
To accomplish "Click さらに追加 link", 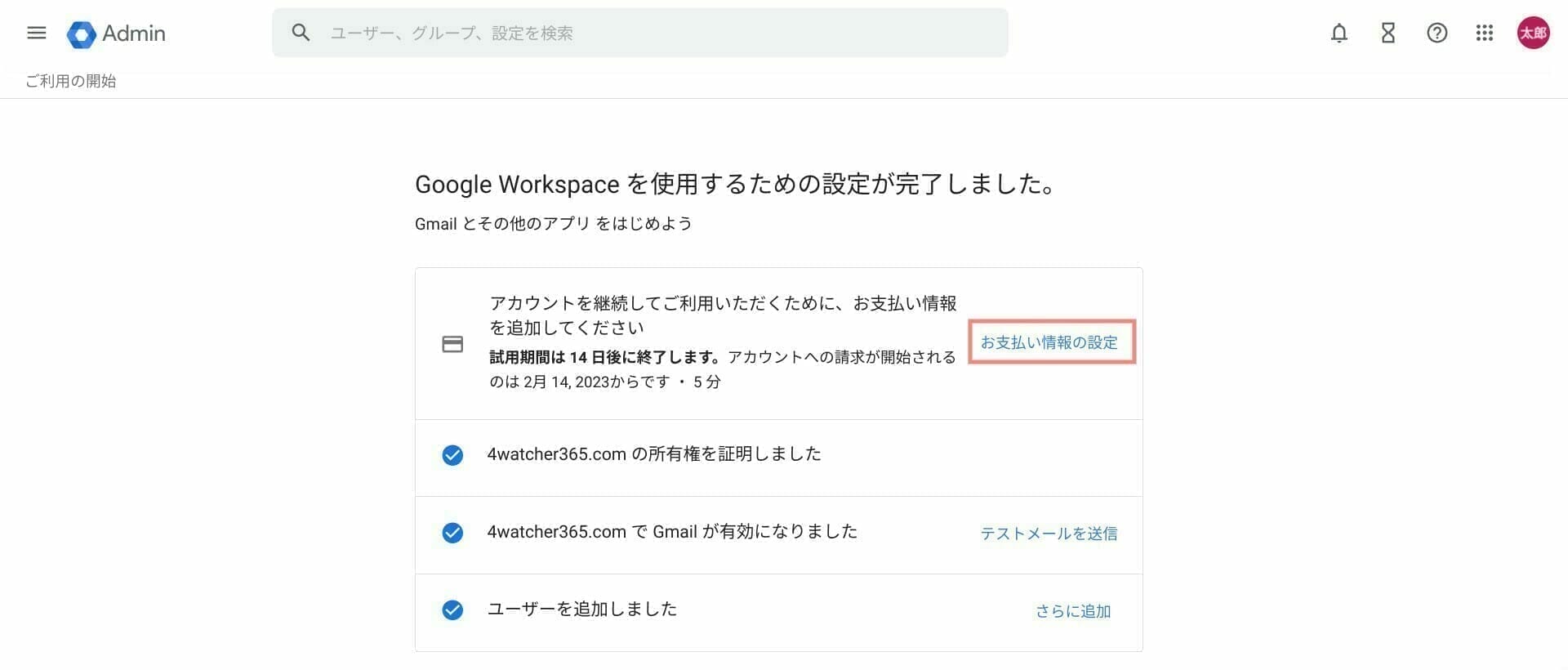I will [1073, 611].
